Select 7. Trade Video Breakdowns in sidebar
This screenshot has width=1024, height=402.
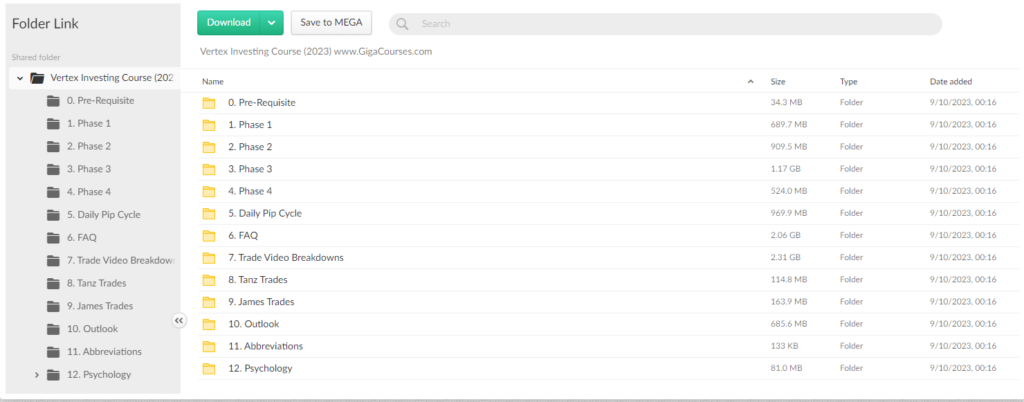coord(120,261)
